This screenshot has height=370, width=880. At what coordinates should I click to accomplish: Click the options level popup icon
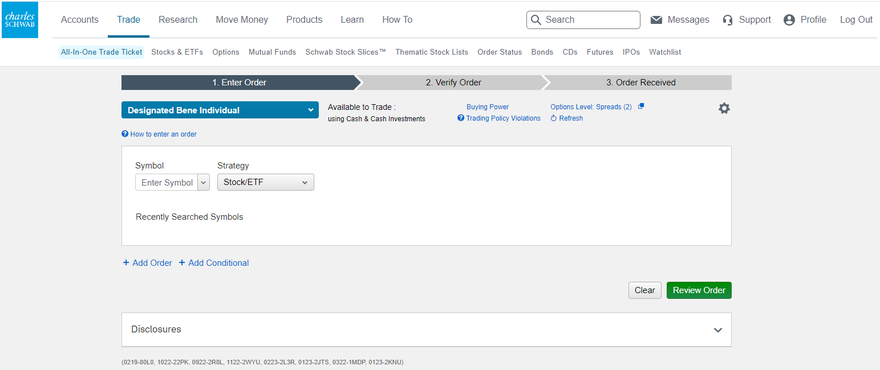point(641,106)
